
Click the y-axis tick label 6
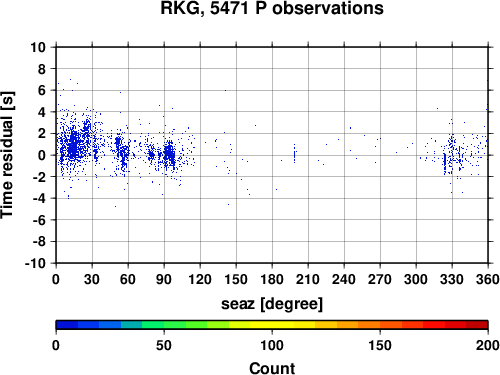click(42, 90)
